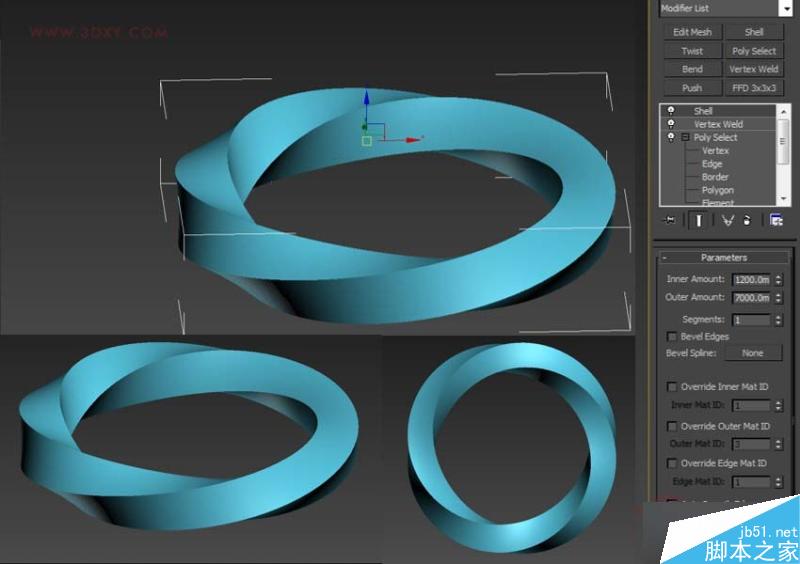Collapse the Poly Select tree node
This screenshot has height=564, width=800.
[685, 137]
